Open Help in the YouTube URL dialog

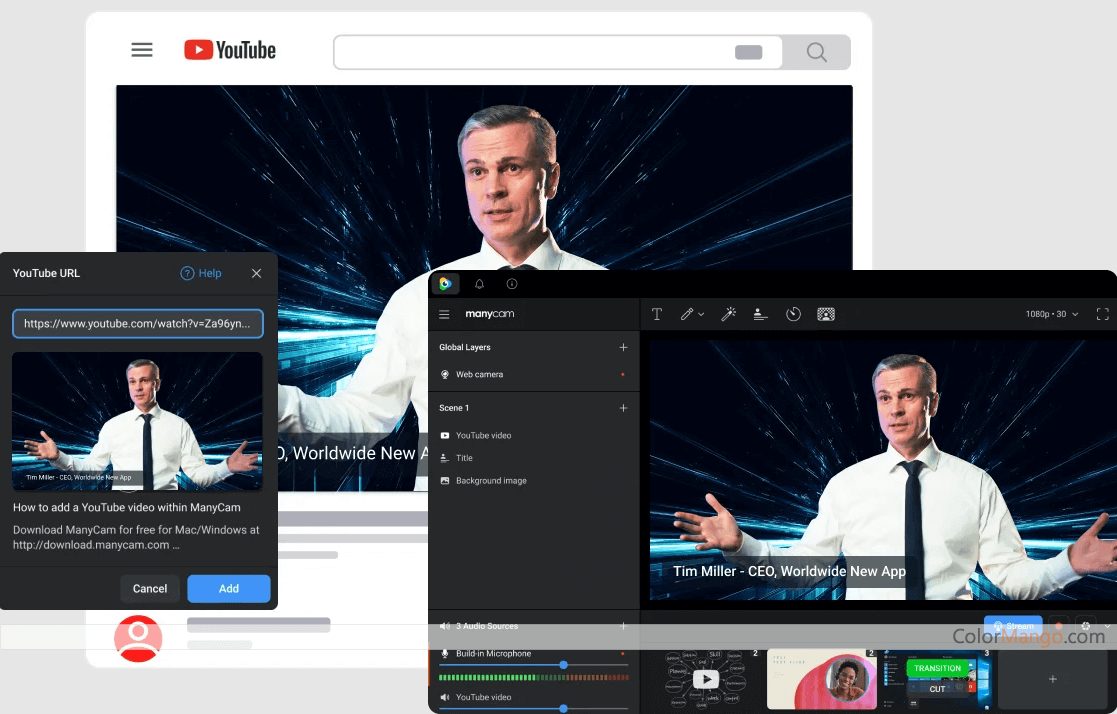[201, 273]
